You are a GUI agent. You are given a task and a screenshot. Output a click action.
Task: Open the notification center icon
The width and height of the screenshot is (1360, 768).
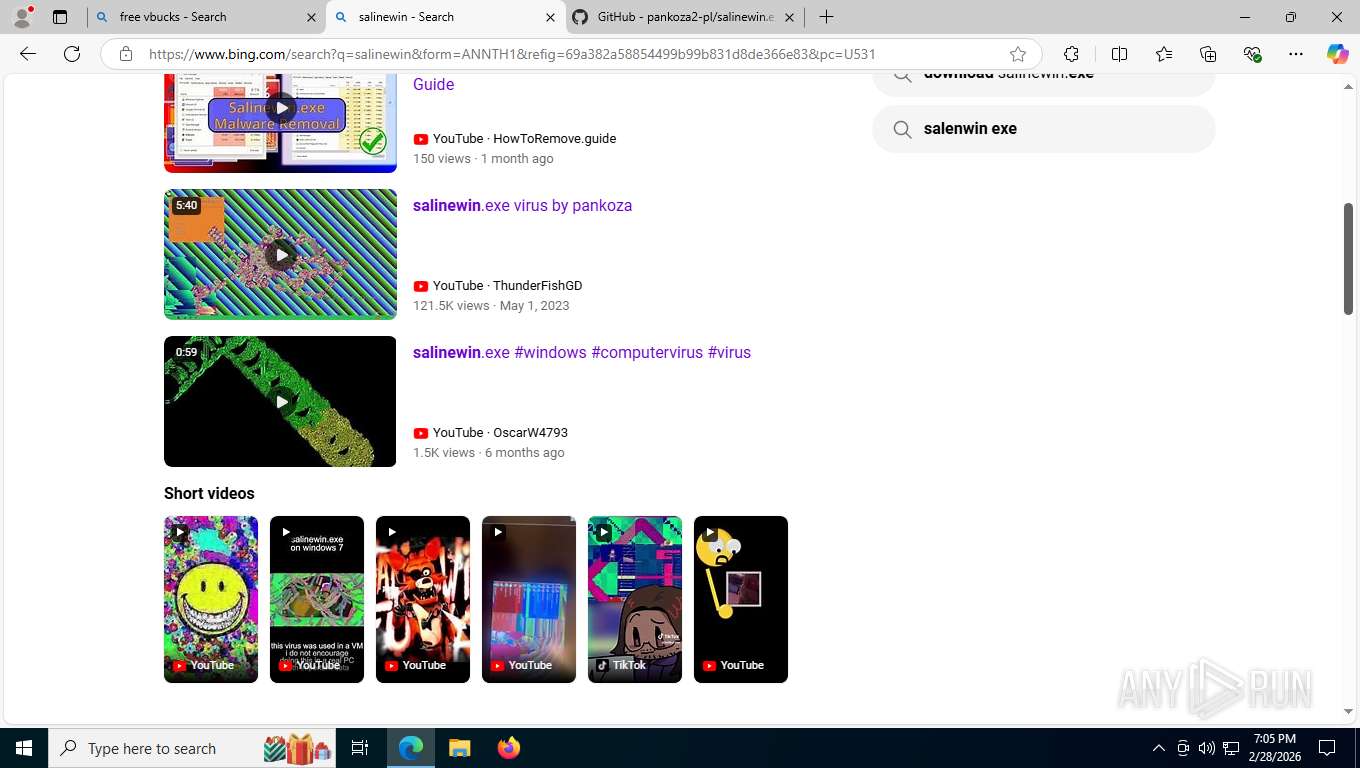[1327, 748]
